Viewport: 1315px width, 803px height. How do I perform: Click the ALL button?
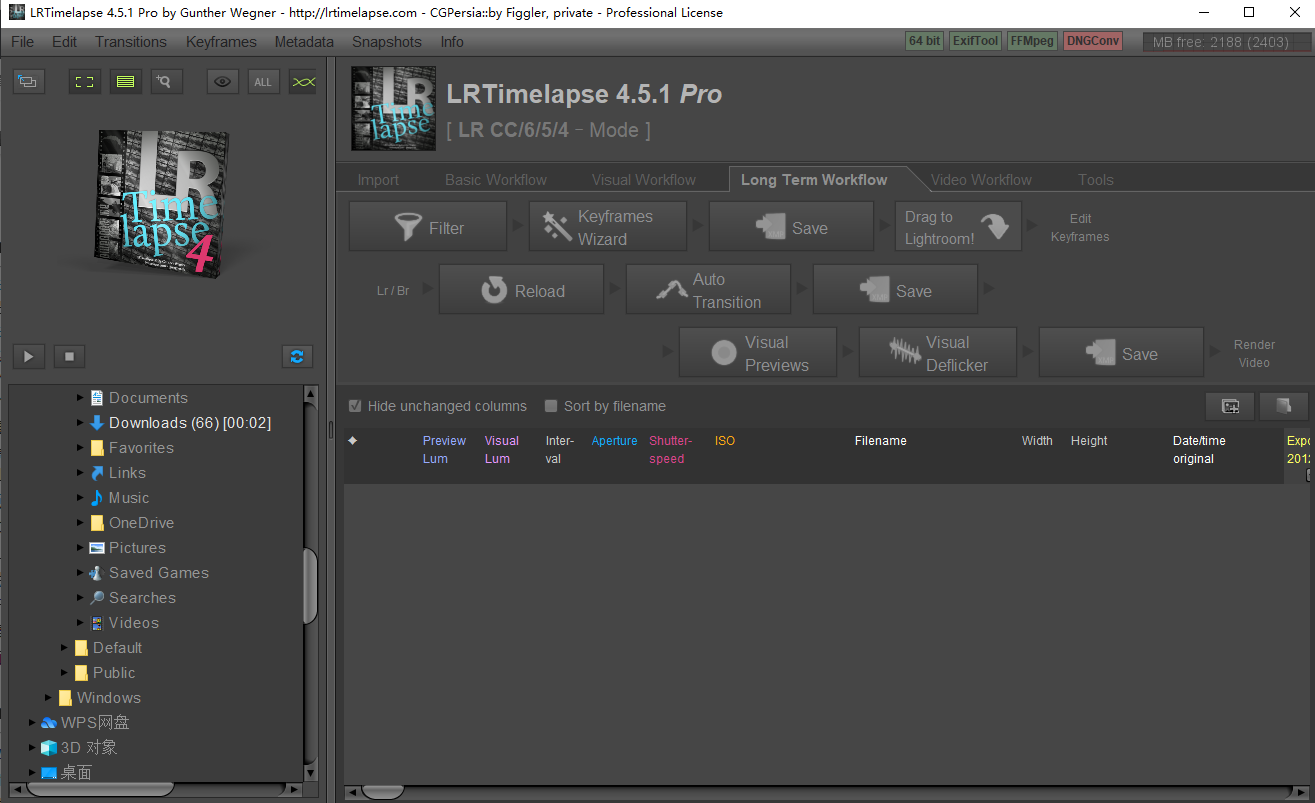pyautogui.click(x=263, y=81)
